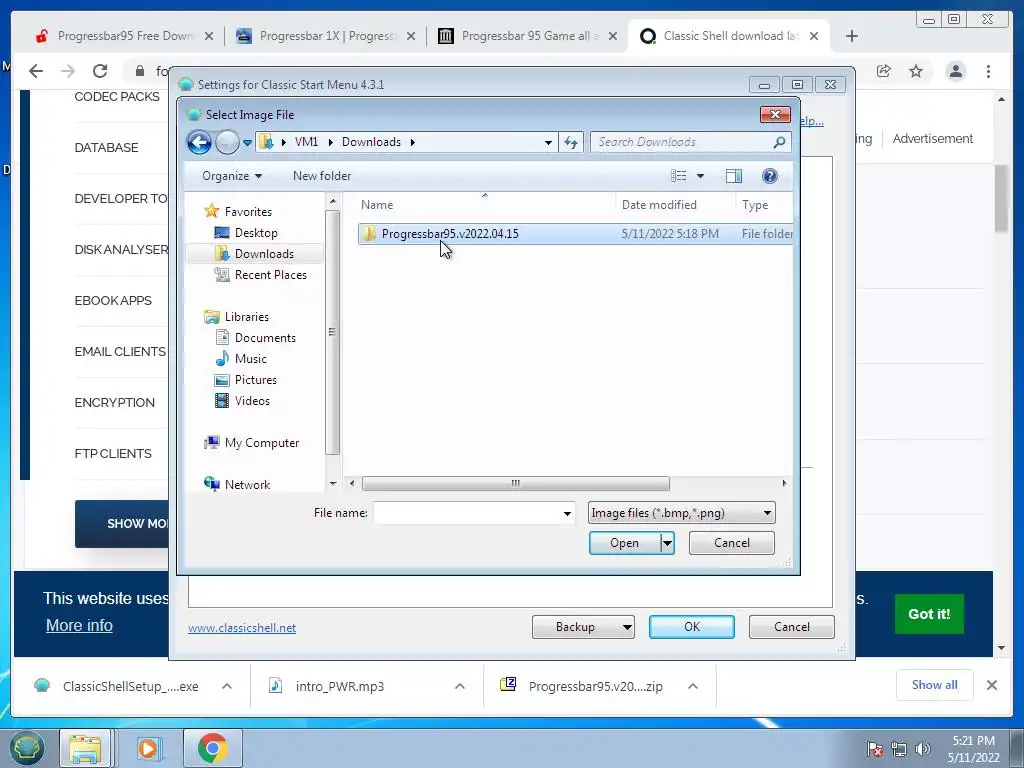Image resolution: width=1024 pixels, height=768 pixels.
Task: Open the www.classicshell.net link
Action: (242, 628)
